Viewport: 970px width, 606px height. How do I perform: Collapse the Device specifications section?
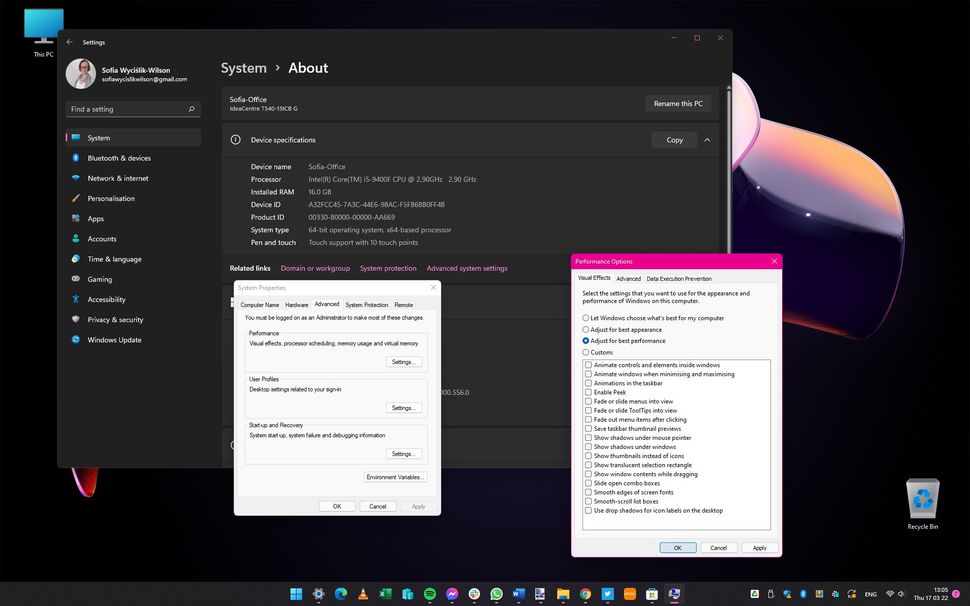click(706, 140)
